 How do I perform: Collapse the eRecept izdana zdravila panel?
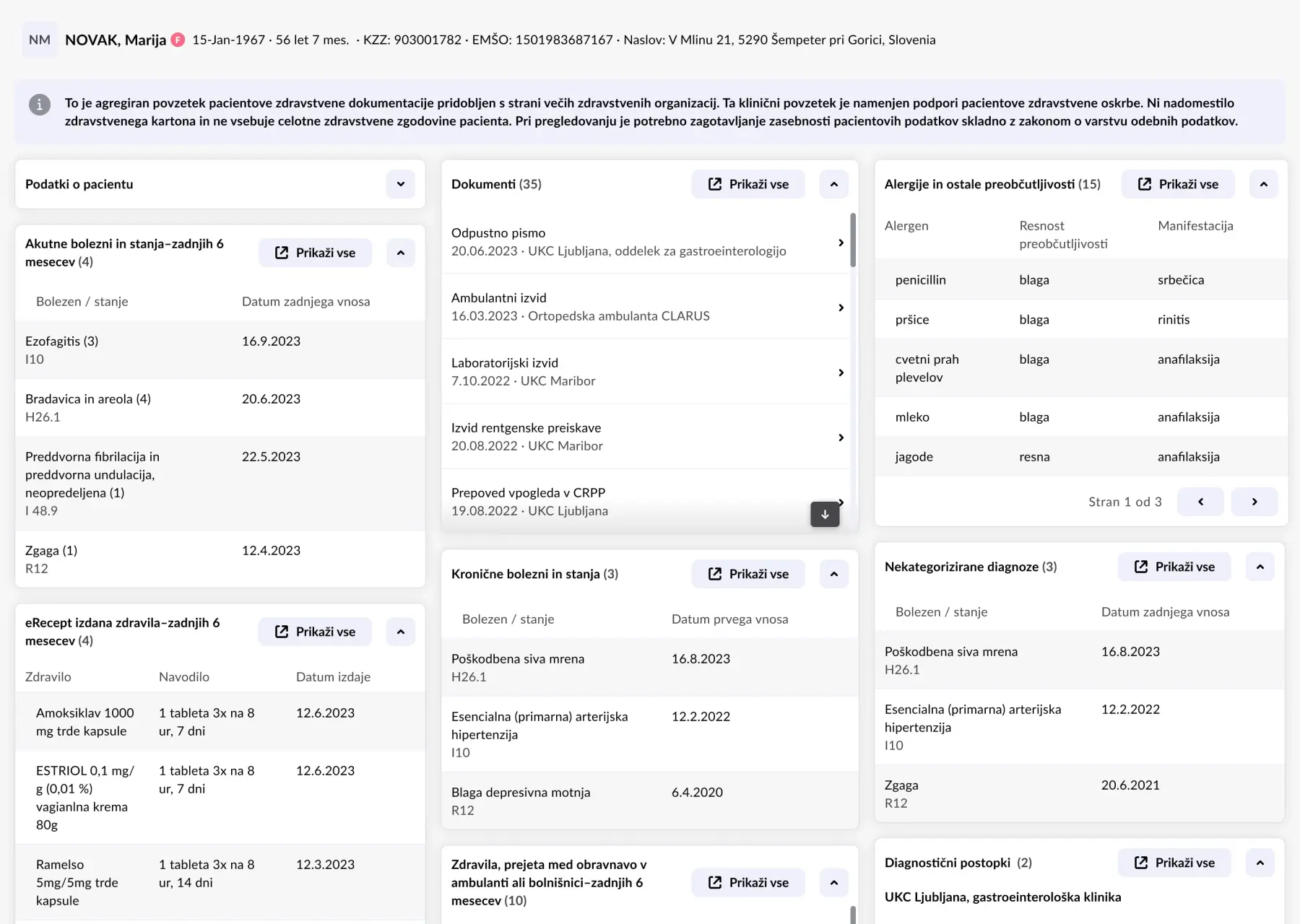pos(400,632)
